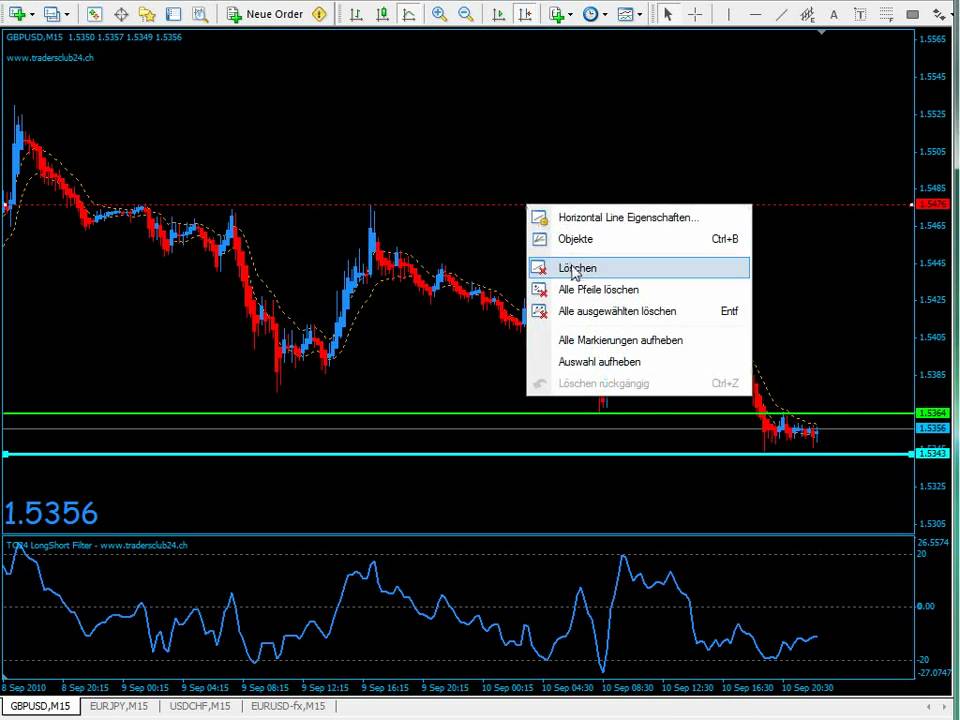Select the Text Label tool
The height and width of the screenshot is (720, 960).
(x=860, y=13)
